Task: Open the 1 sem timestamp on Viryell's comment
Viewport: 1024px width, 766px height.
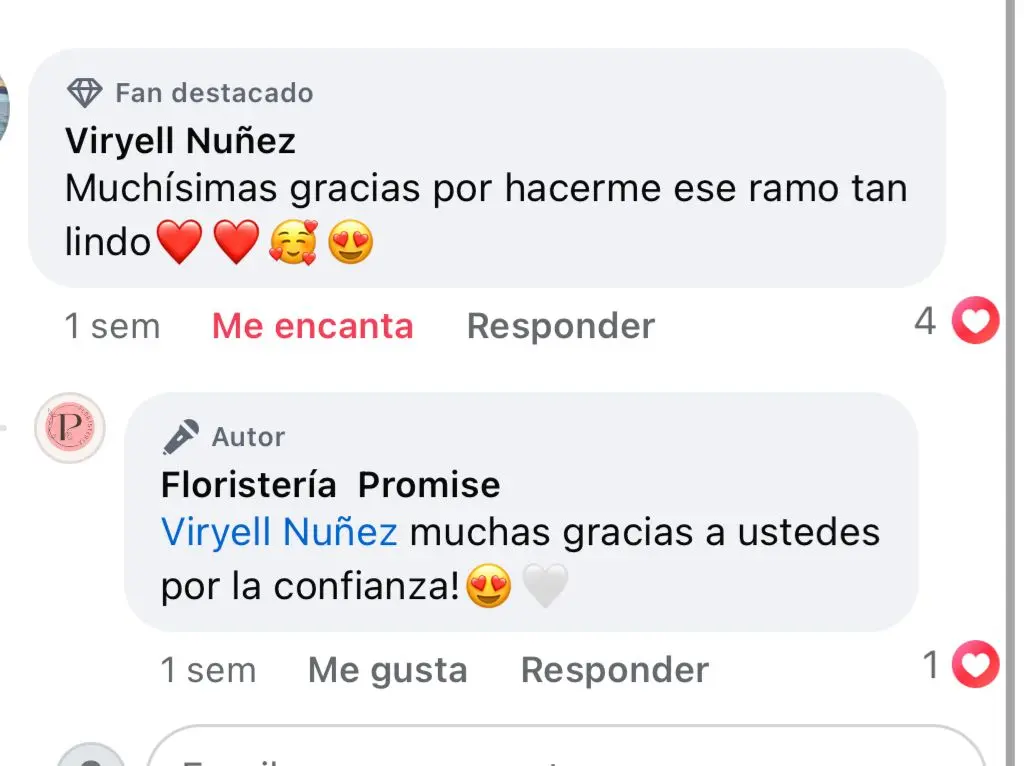Action: tap(112, 326)
